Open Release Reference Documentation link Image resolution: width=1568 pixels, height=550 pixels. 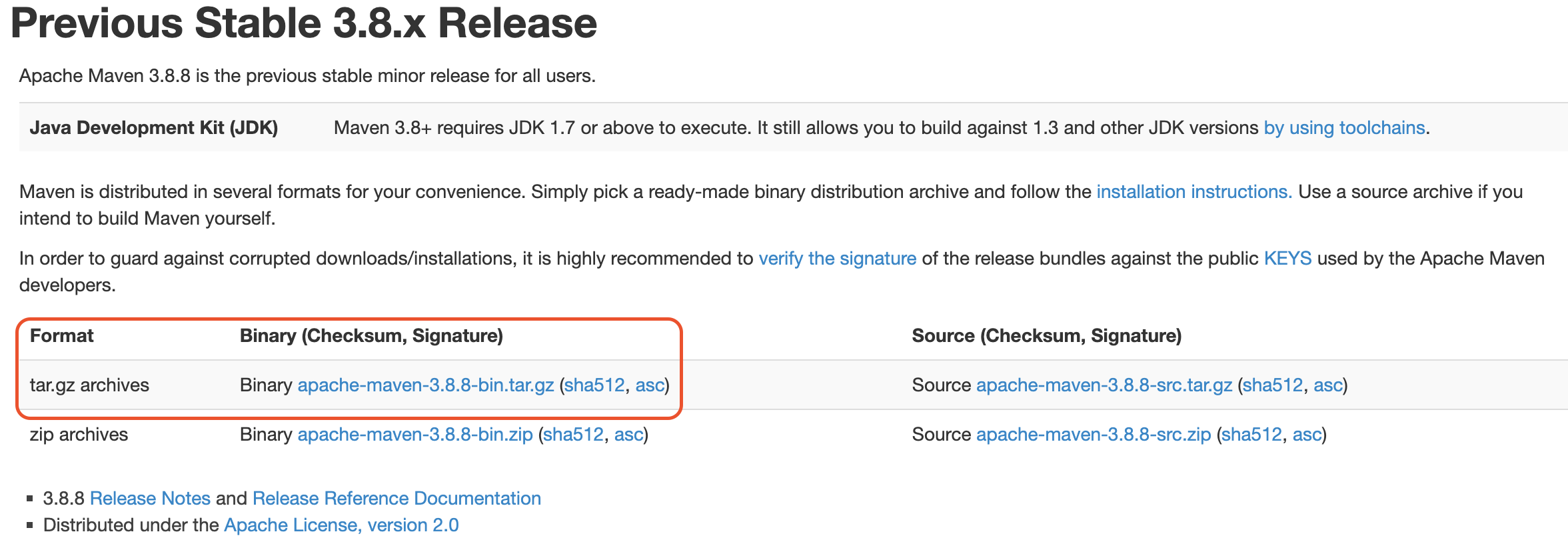[396, 498]
